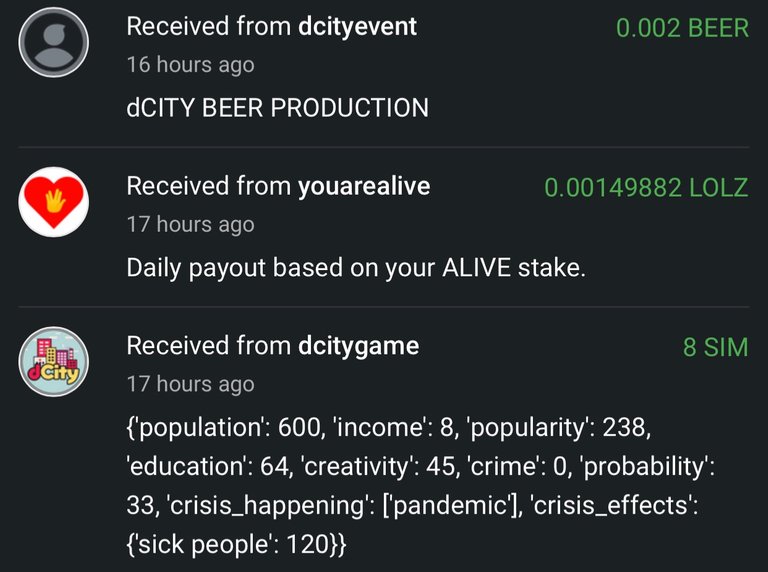Click dcitygame's '17 hours ago' timestamp
Image resolution: width=768 pixels, height=572 pixels.
click(191, 384)
